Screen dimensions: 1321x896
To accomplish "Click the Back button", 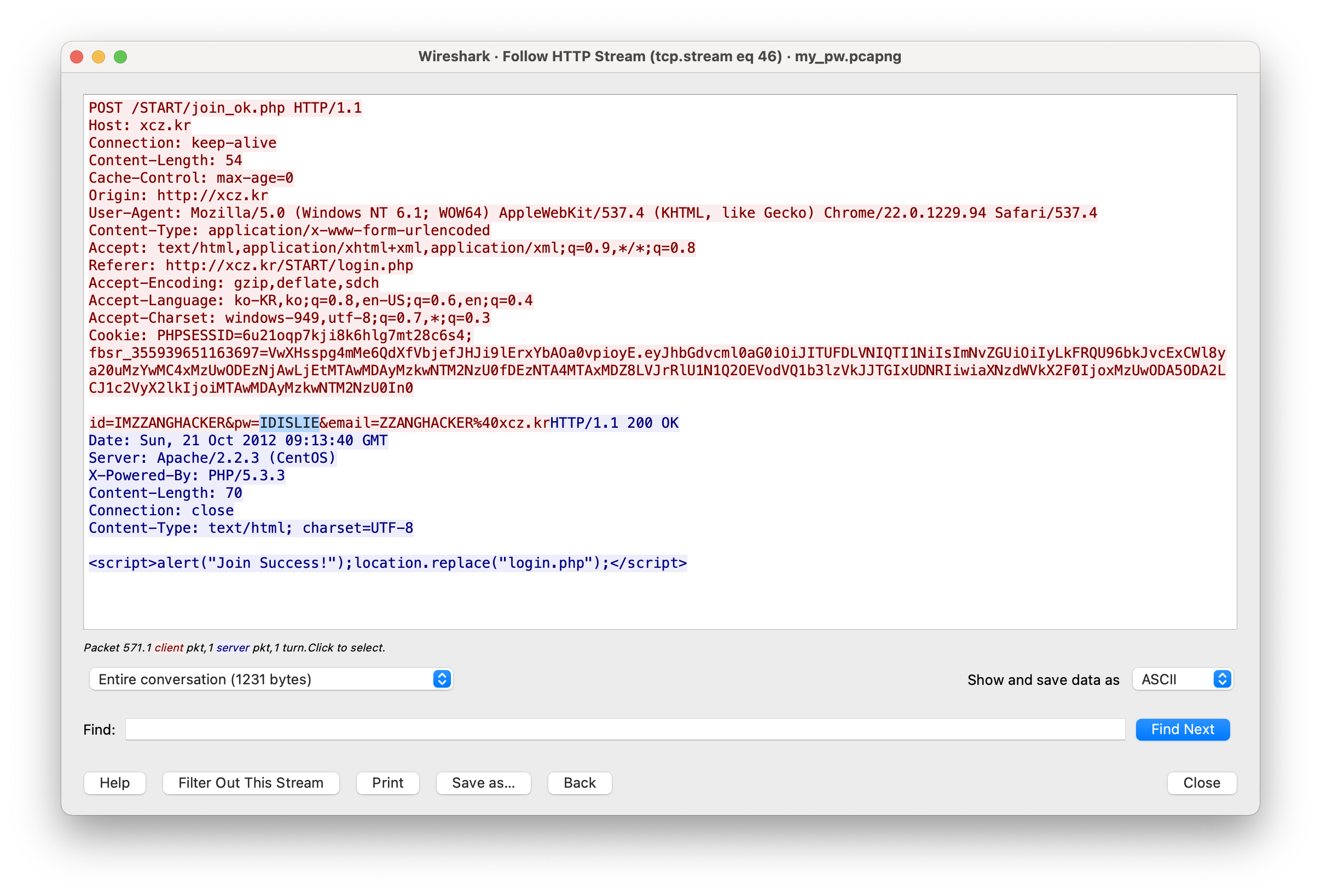I will (x=579, y=782).
